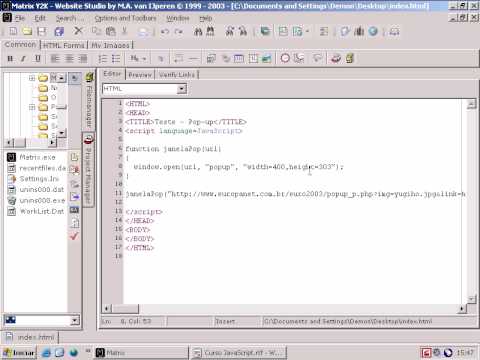The width and height of the screenshot is (480, 360).
Task: Switch to the My Images tab
Action: point(110,45)
